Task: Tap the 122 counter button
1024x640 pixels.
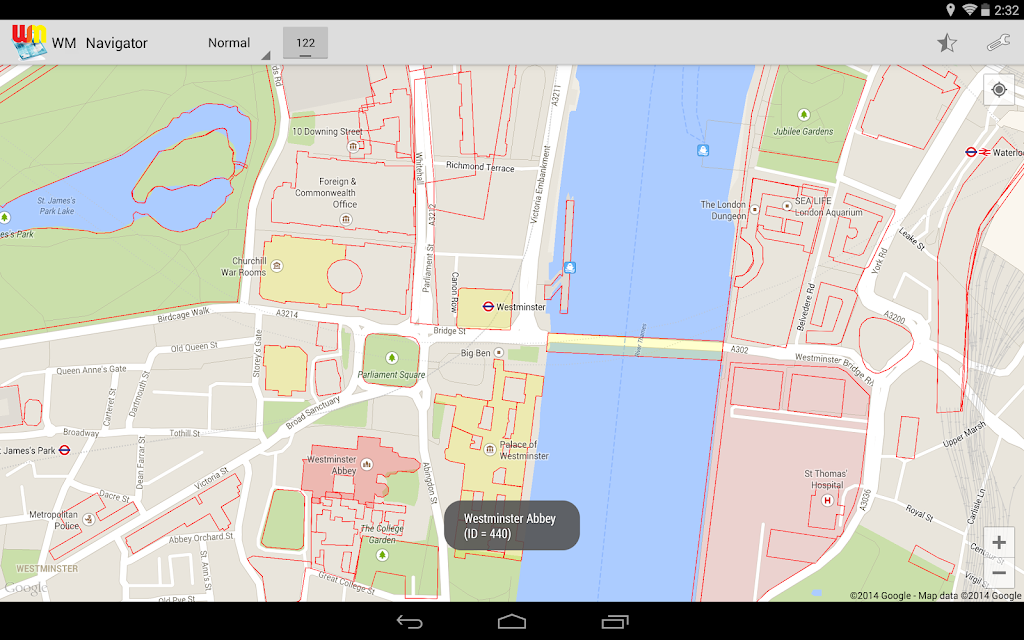Action: coord(305,43)
